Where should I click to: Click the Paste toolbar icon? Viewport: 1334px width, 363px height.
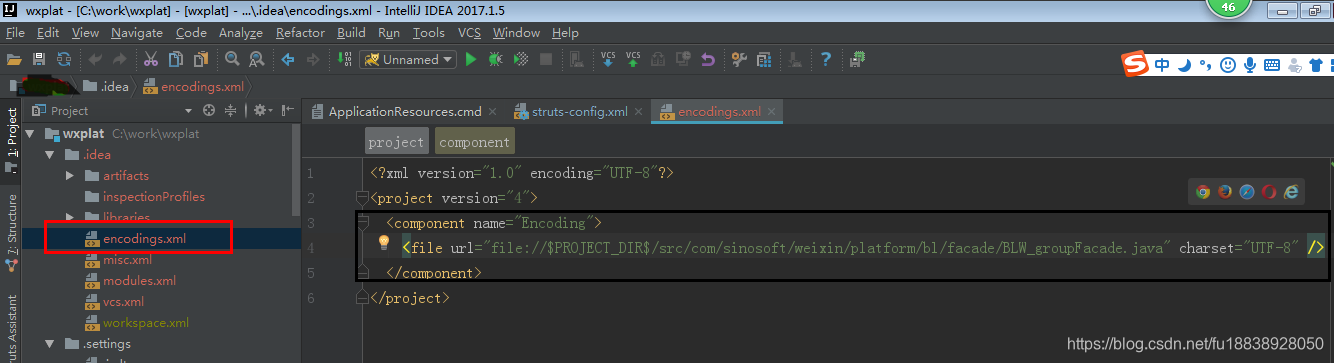pyautogui.click(x=201, y=59)
